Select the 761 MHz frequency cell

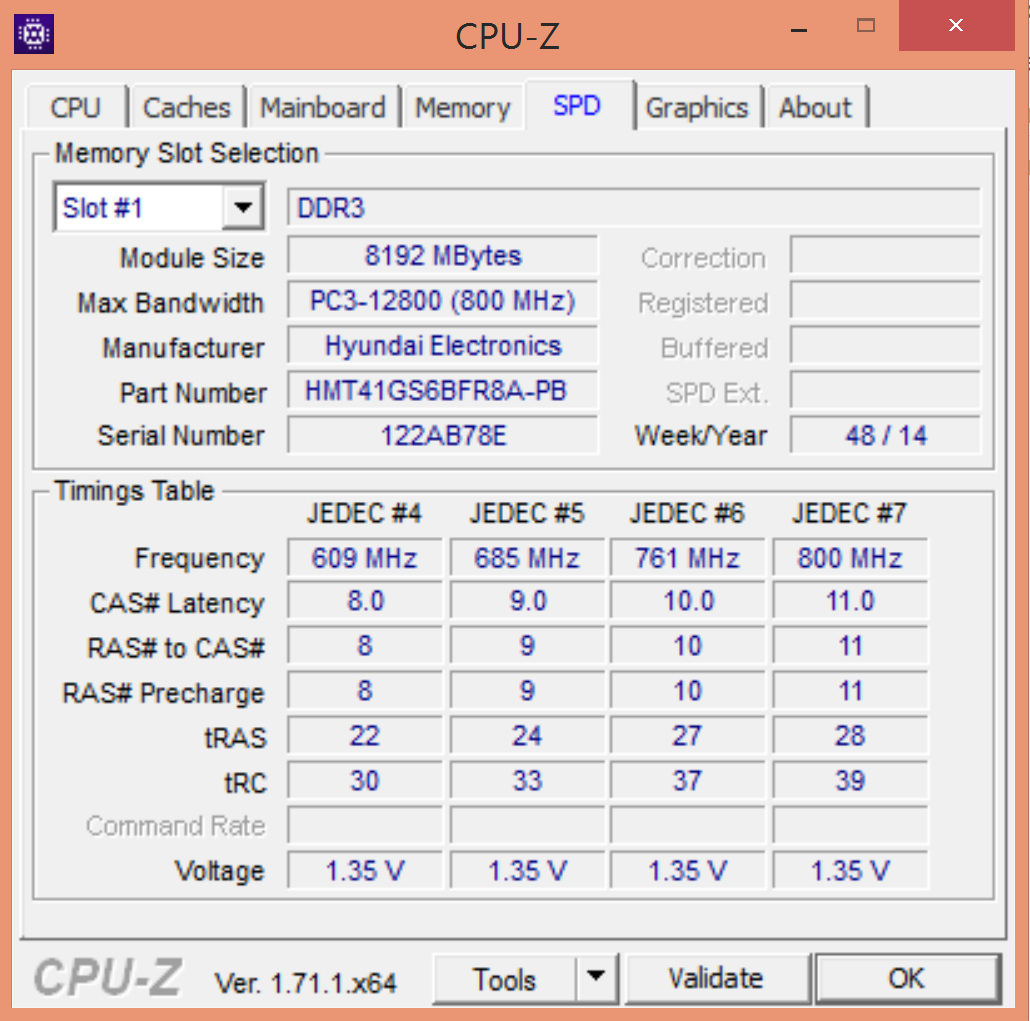click(x=687, y=558)
